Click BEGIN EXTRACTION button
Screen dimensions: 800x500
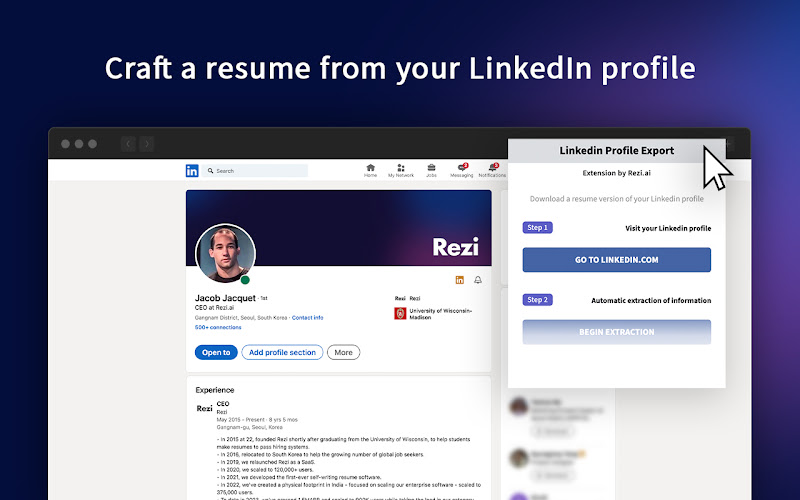(x=616, y=332)
